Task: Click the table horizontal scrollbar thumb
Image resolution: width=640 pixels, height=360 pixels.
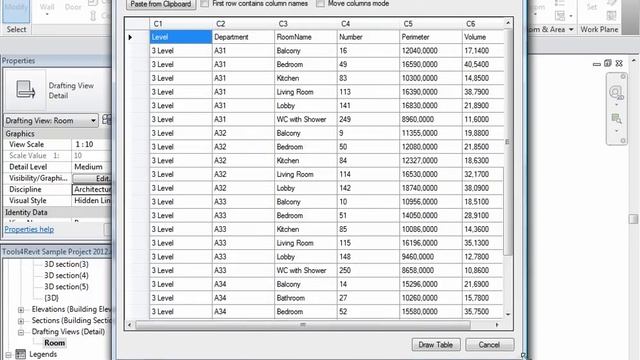Action: tap(302, 325)
